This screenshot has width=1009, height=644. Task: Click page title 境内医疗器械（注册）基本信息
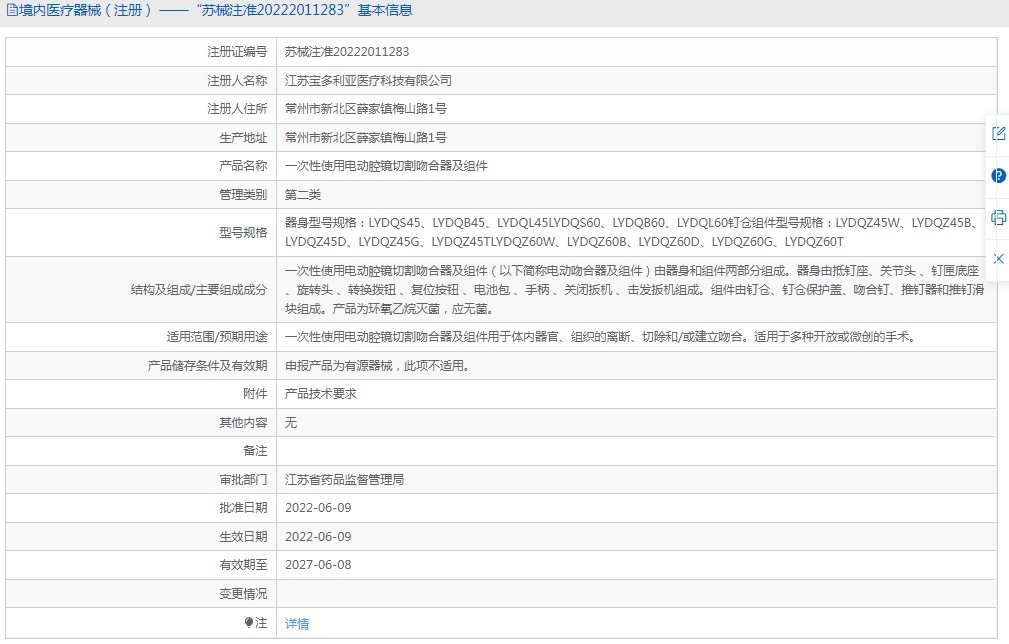(216, 10)
